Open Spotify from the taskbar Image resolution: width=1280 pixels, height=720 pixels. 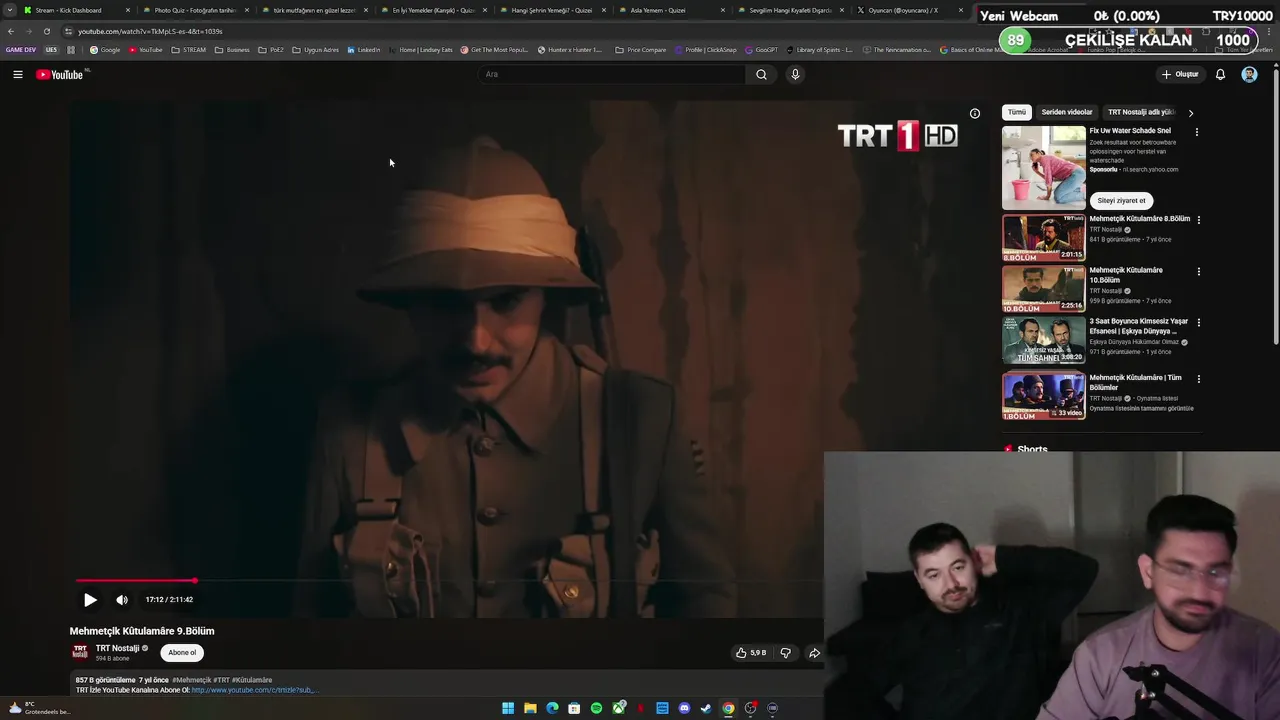click(596, 708)
